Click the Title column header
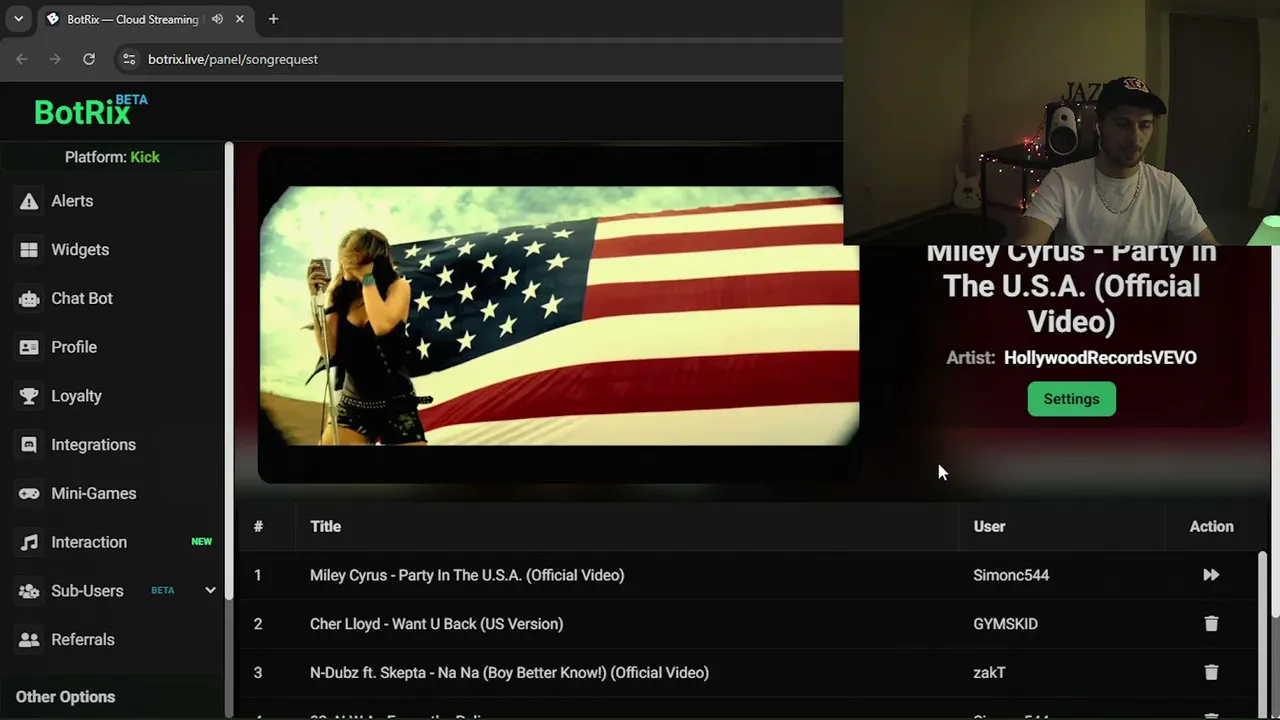Image resolution: width=1280 pixels, height=720 pixels. pos(325,526)
